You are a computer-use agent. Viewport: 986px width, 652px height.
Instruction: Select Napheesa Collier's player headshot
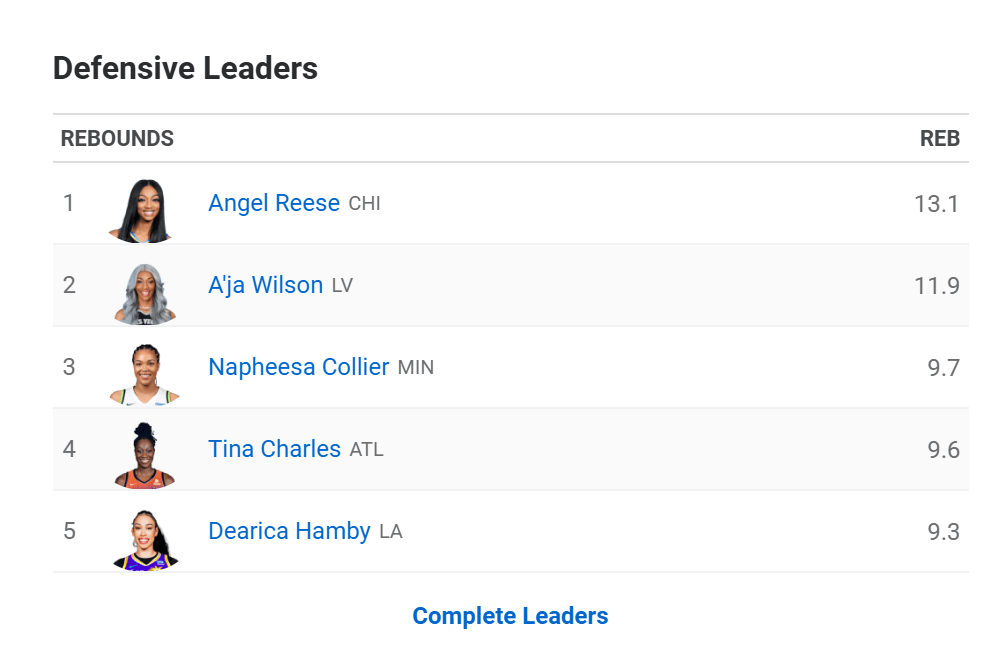coord(144,375)
